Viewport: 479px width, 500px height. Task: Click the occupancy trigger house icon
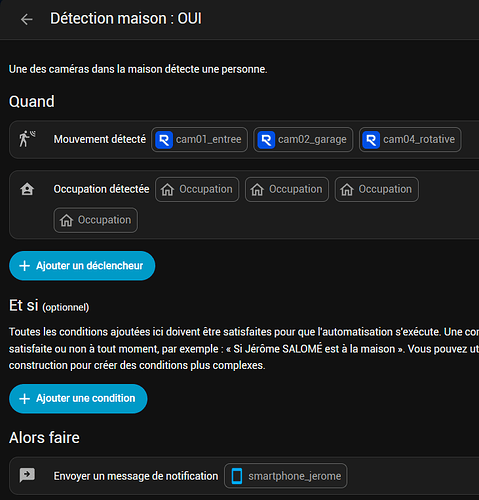[x=27, y=189]
